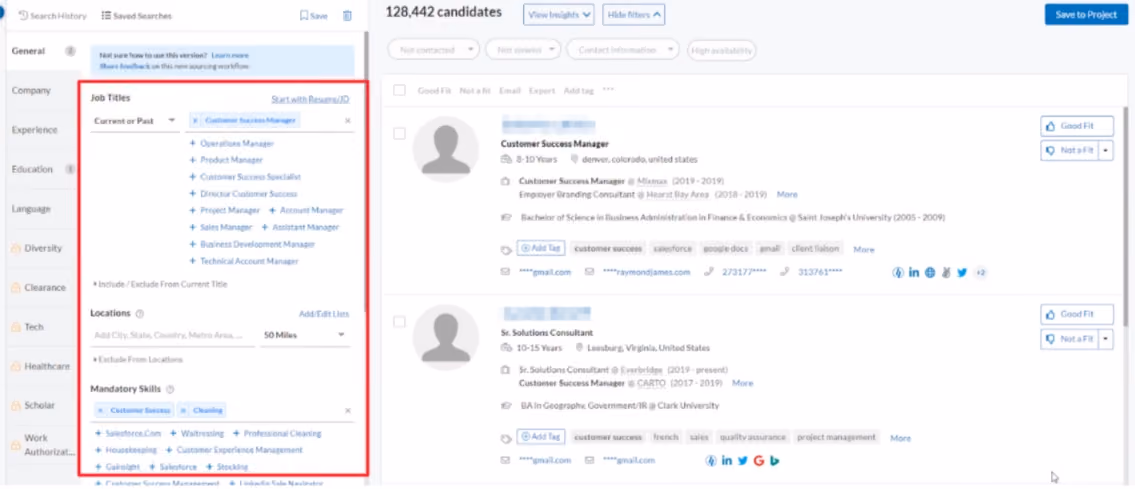Expand the View Insights dropdown
The width and height of the screenshot is (1135, 489).
tap(558, 14)
